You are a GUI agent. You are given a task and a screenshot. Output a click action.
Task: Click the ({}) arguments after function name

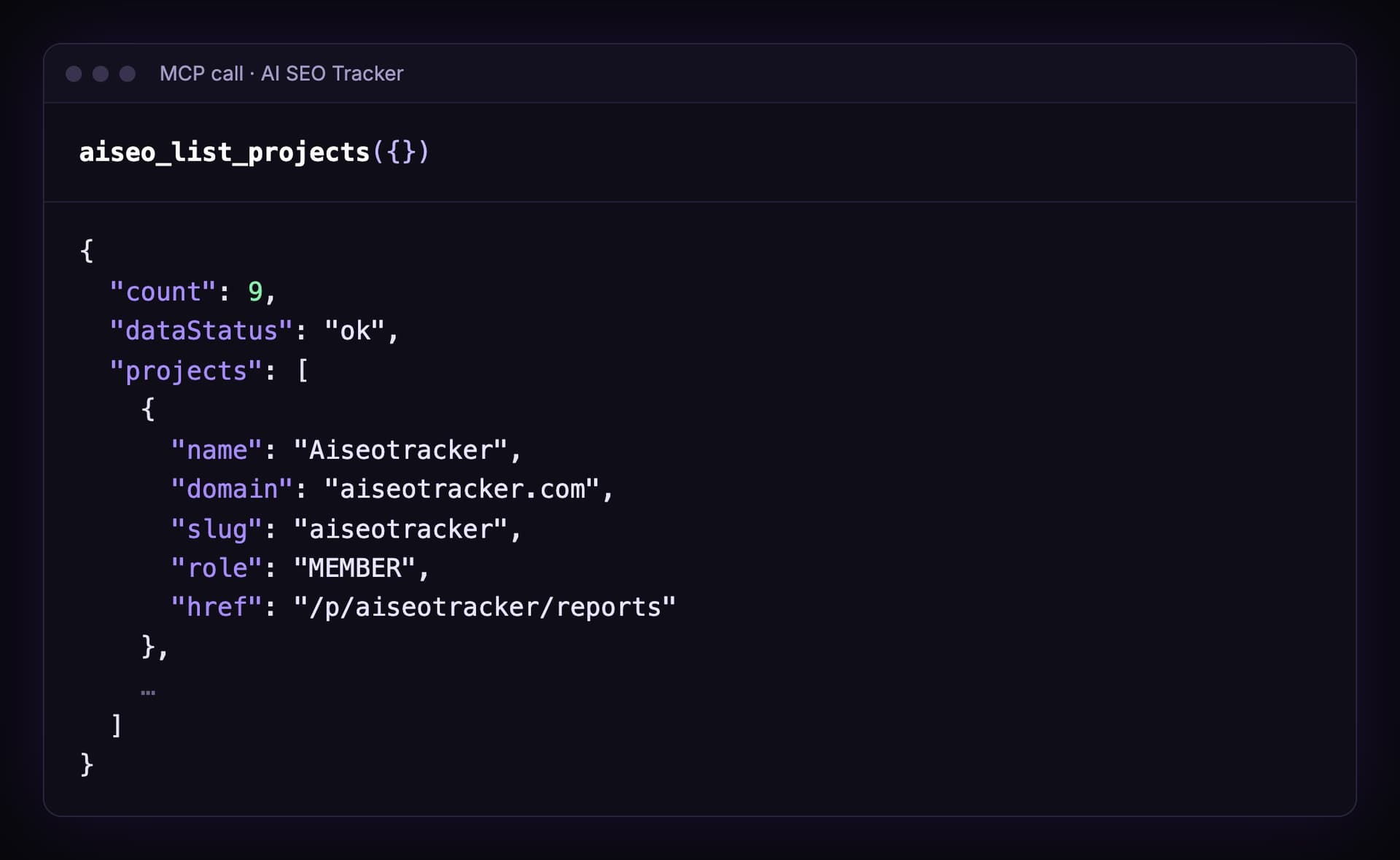point(400,152)
